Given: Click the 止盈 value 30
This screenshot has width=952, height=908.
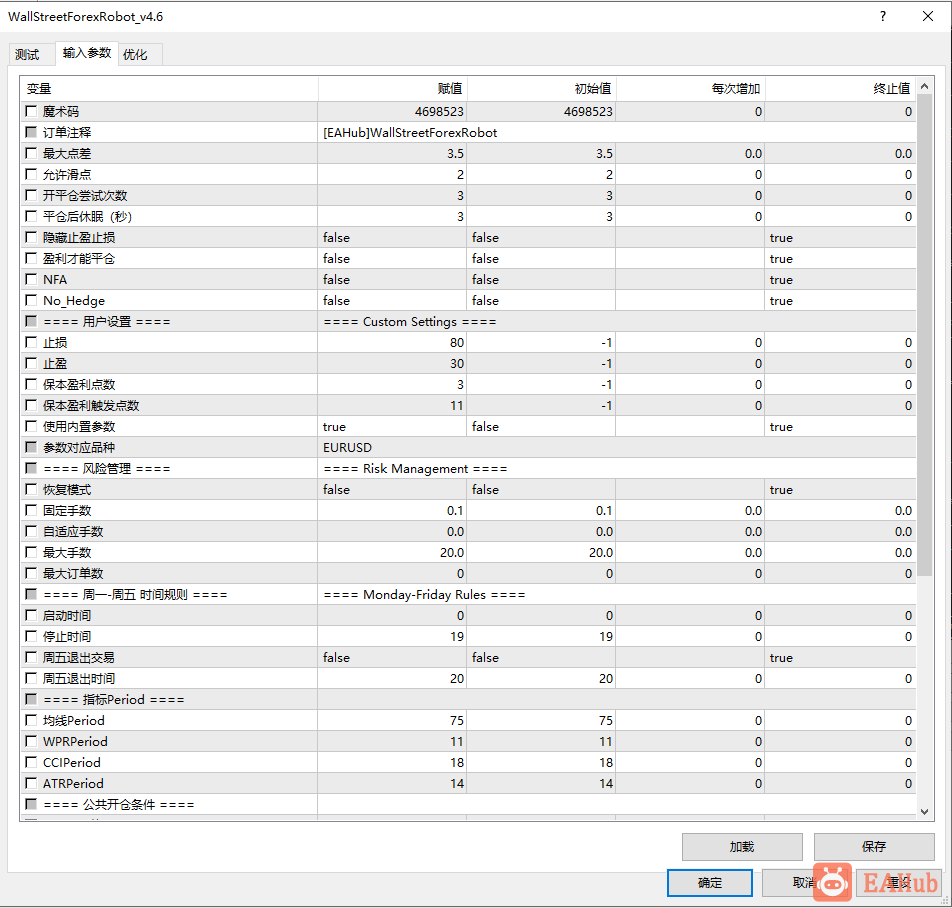Looking at the screenshot, I should pos(392,364).
